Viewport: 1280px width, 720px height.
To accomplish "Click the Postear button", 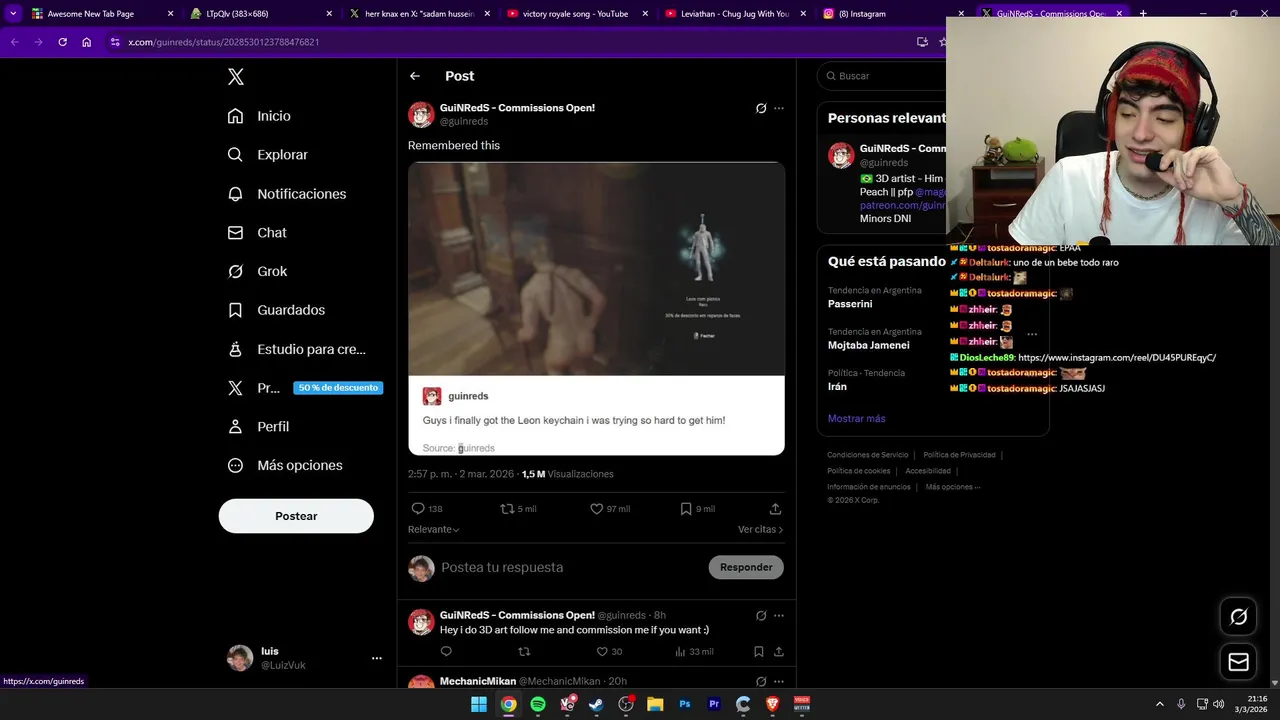I will 296,516.
